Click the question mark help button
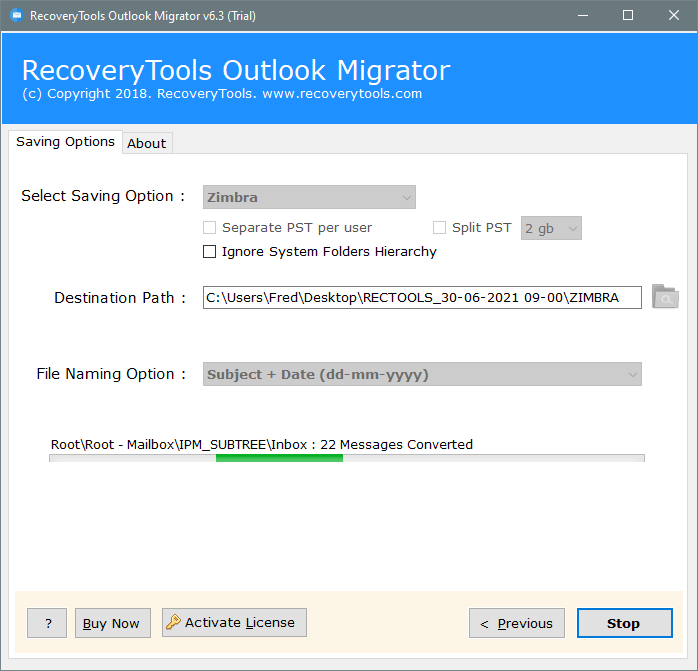 pos(47,623)
